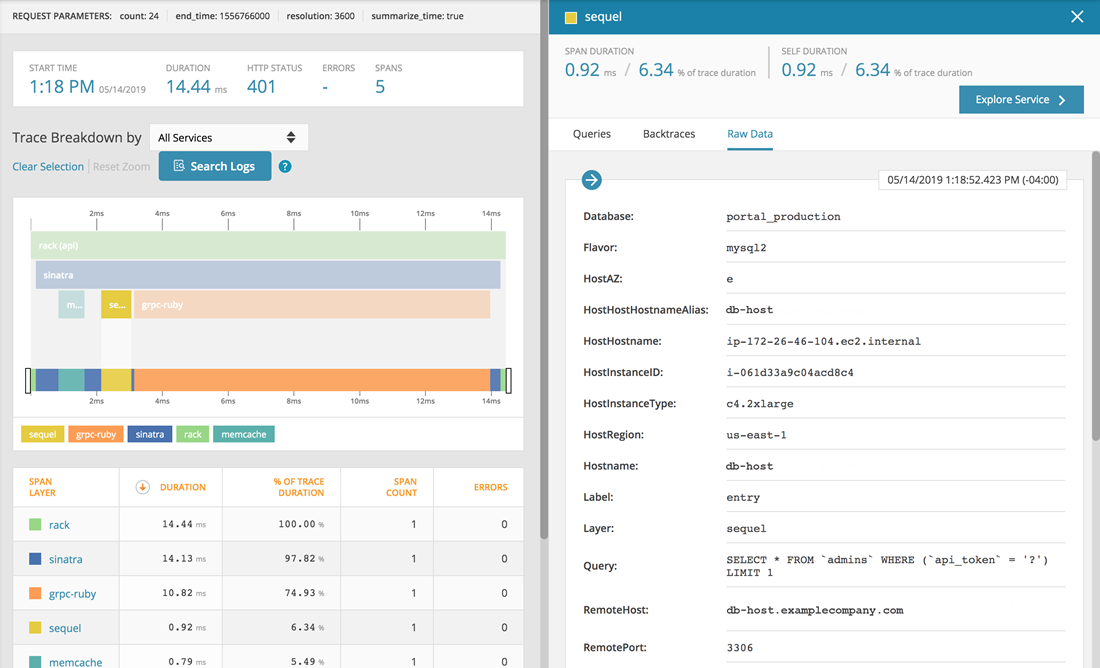This screenshot has height=668, width=1100.
Task: Toggle the sequel legend tag
Action: coord(43,434)
